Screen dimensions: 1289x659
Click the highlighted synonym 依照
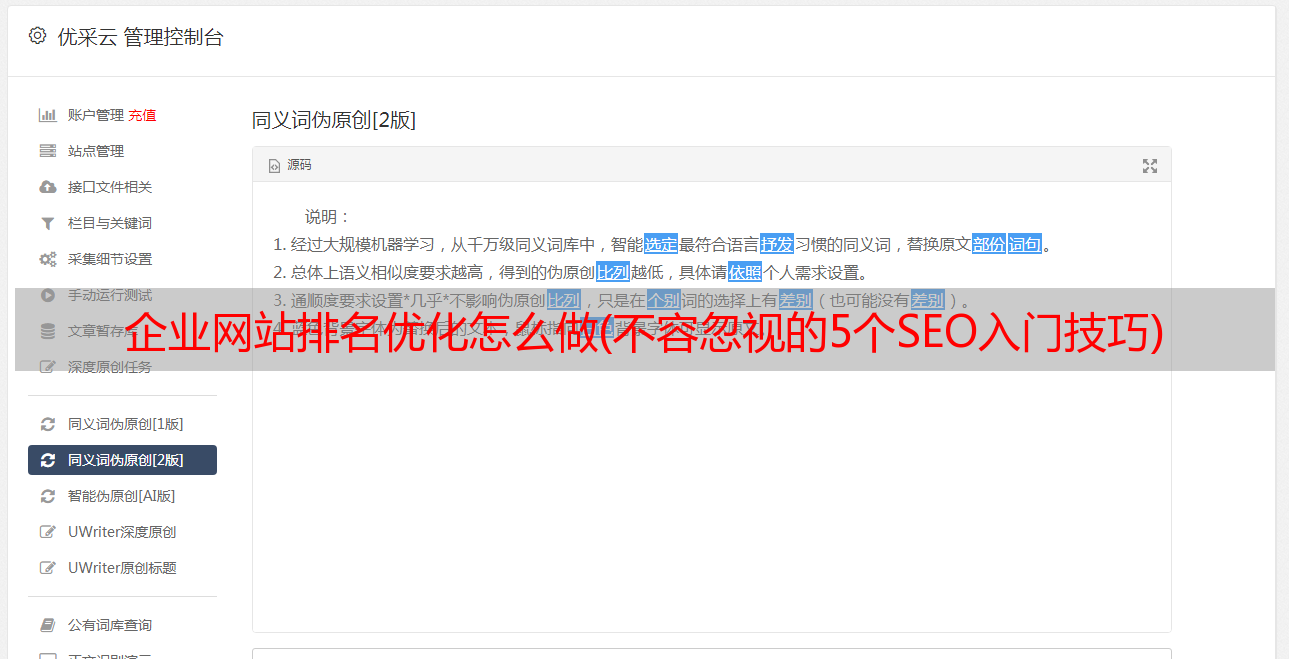tap(745, 272)
